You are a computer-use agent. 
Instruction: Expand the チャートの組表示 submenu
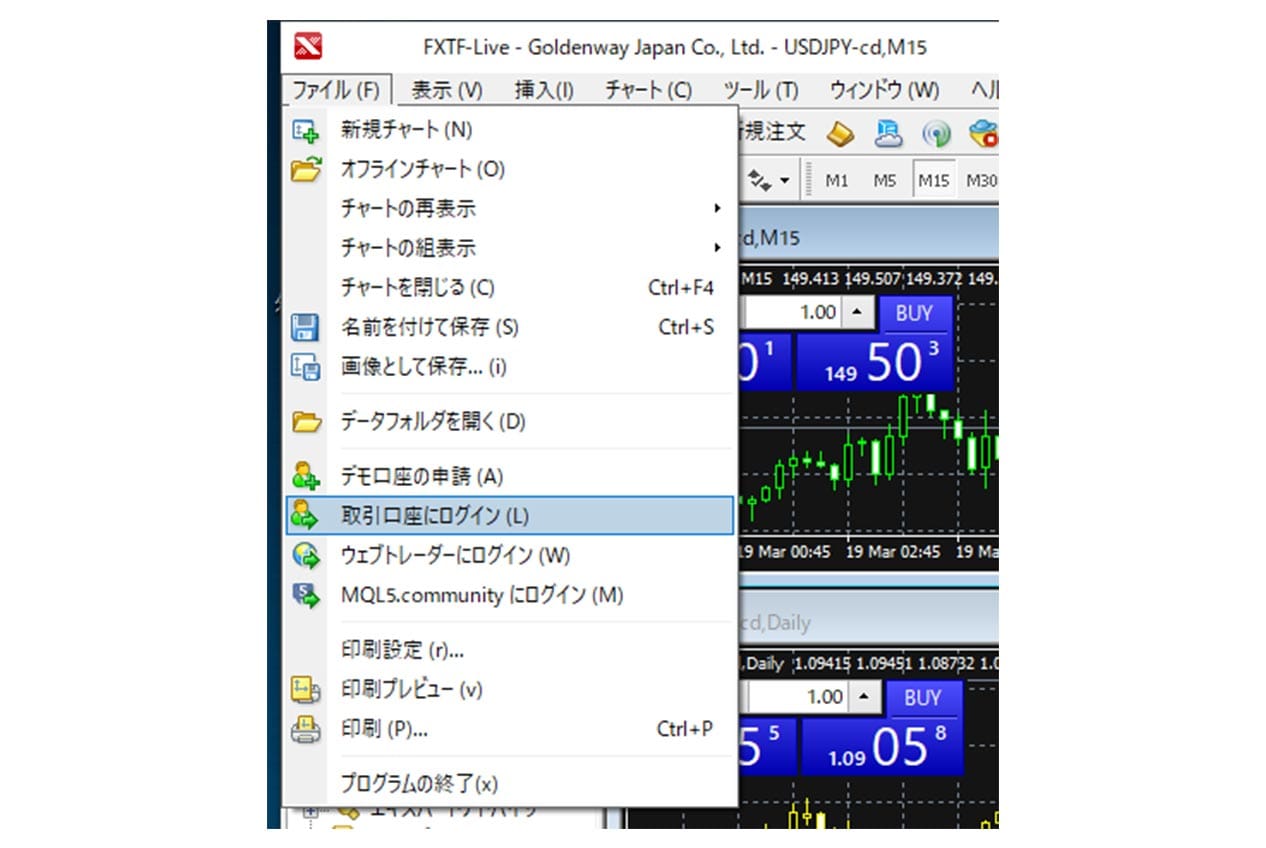tap(510, 248)
